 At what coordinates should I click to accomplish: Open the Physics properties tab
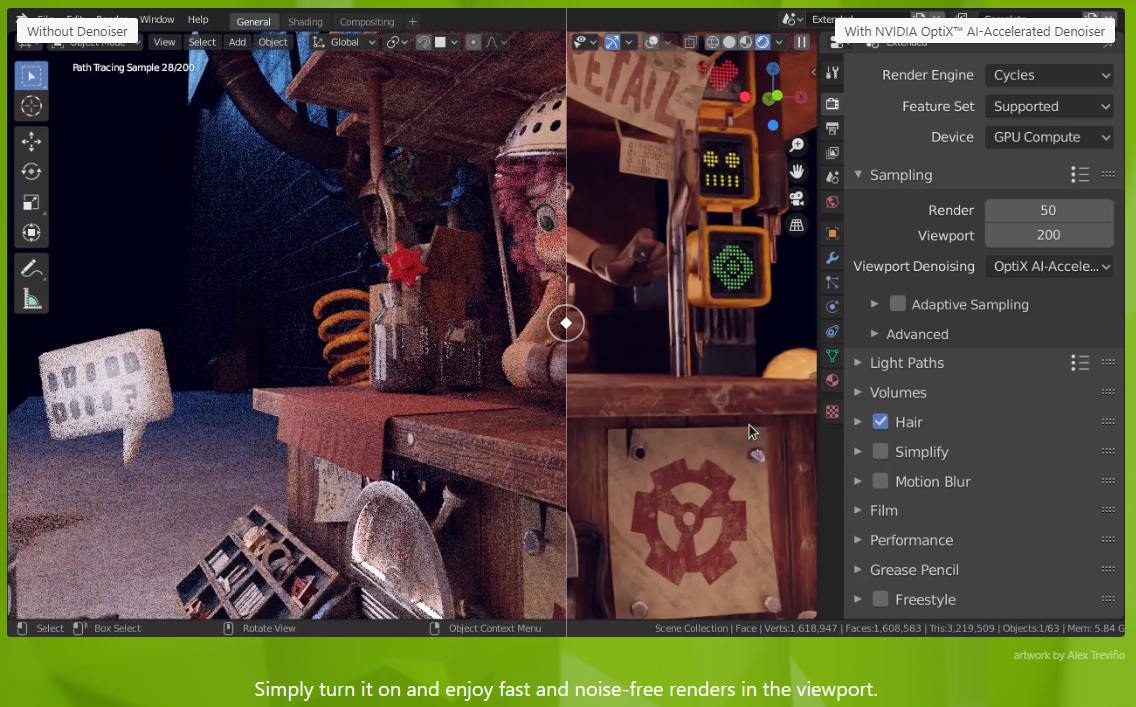tap(832, 307)
